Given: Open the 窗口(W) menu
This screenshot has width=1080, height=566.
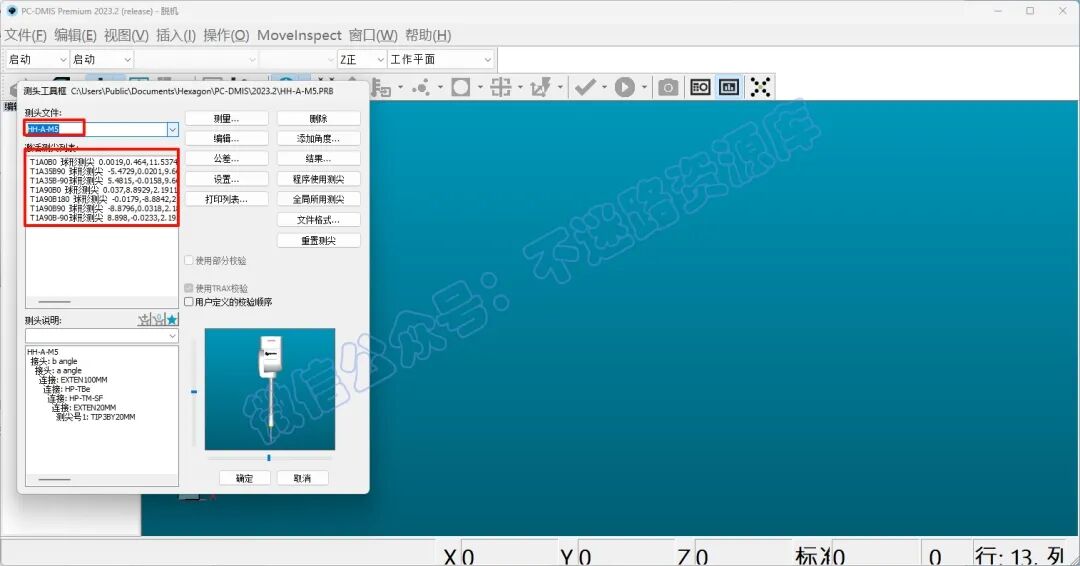Looking at the screenshot, I should pyautogui.click(x=373, y=35).
